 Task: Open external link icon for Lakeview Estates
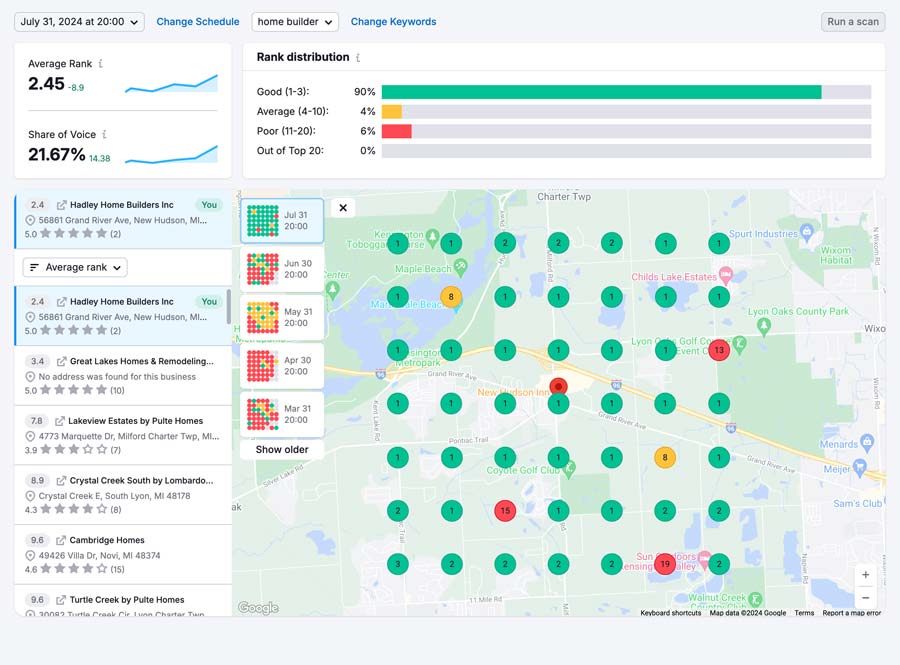pyautogui.click(x=61, y=421)
